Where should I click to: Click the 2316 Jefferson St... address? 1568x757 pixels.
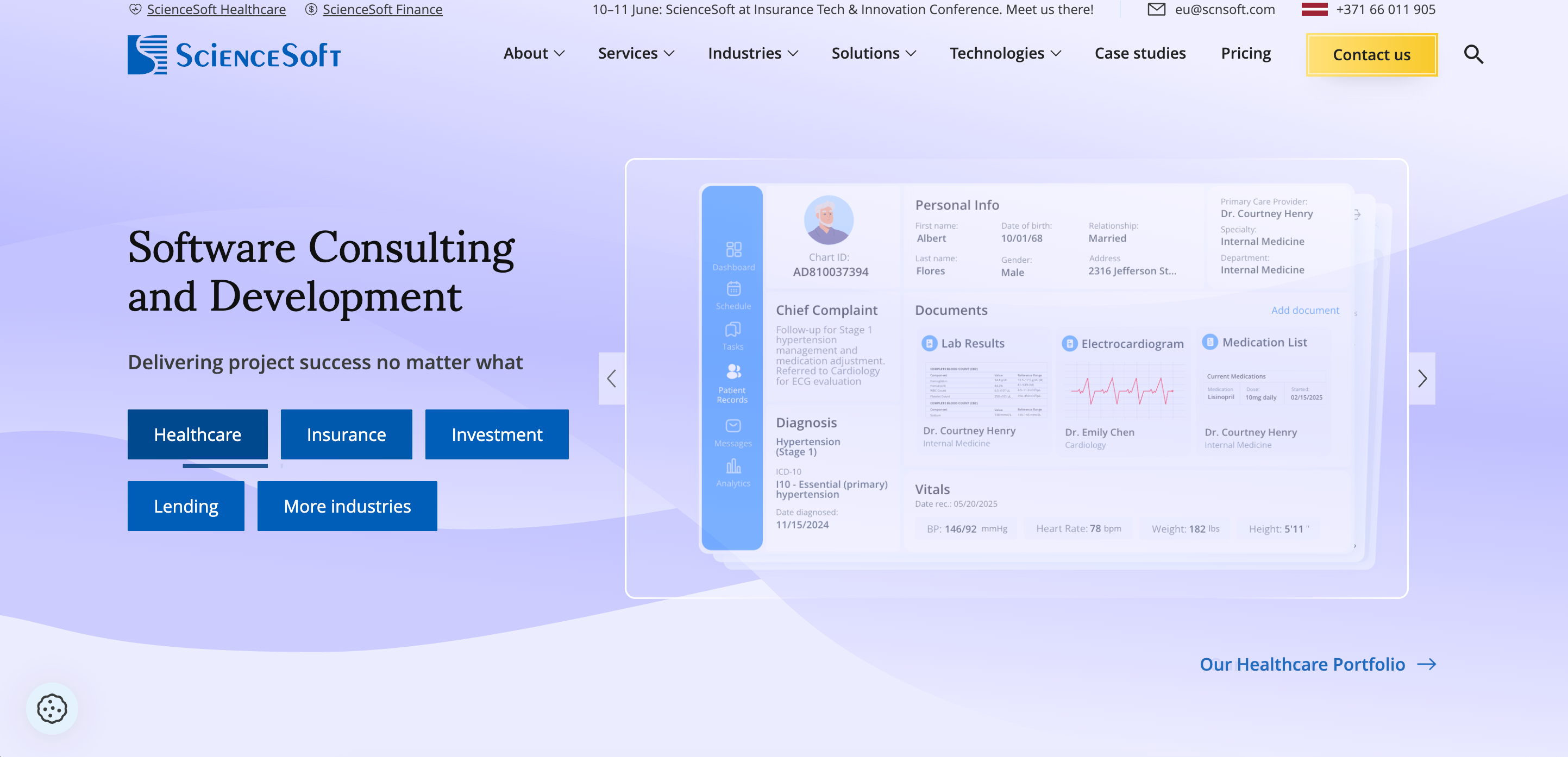click(x=1132, y=271)
